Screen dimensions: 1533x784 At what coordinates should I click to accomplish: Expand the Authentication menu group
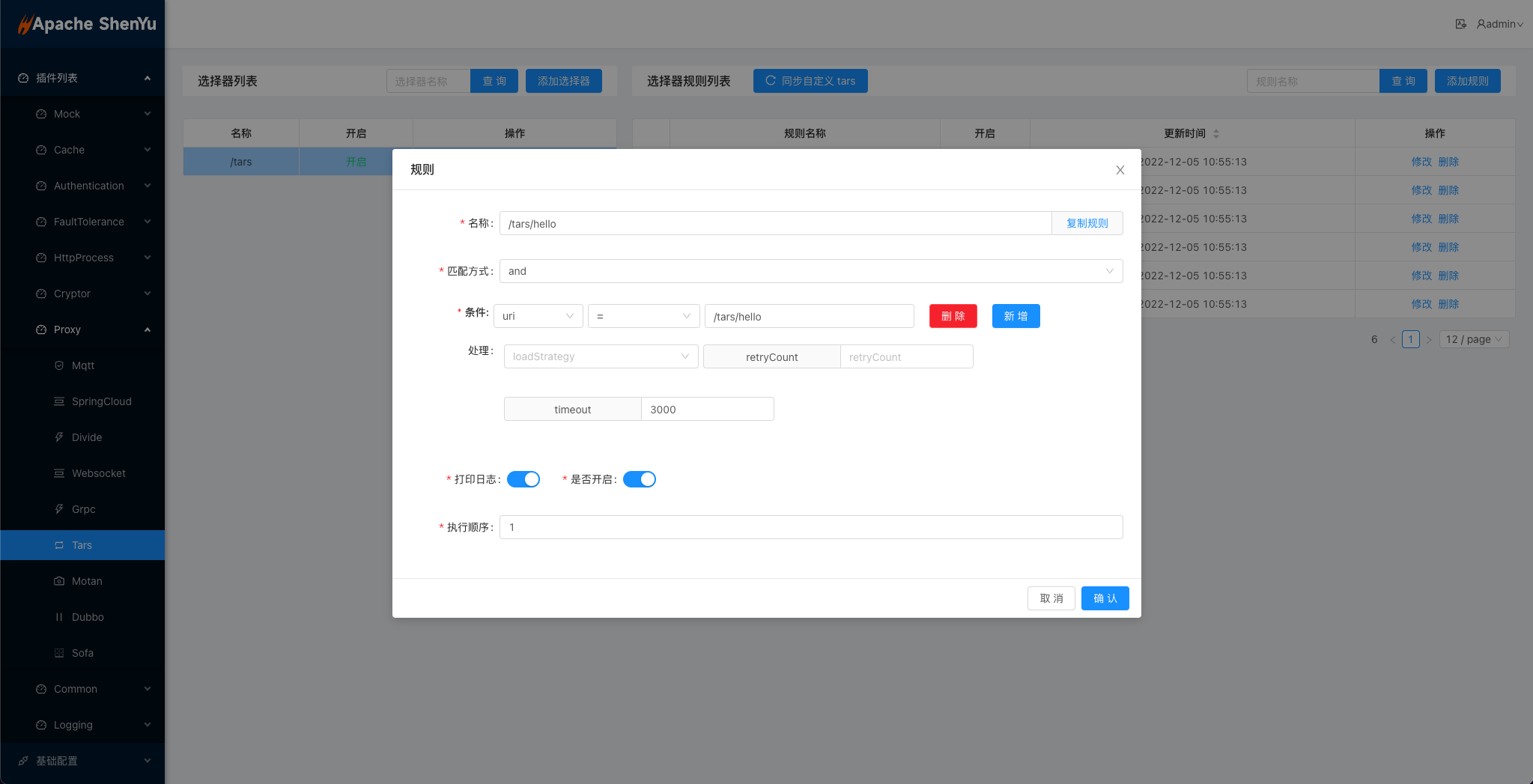tap(88, 186)
